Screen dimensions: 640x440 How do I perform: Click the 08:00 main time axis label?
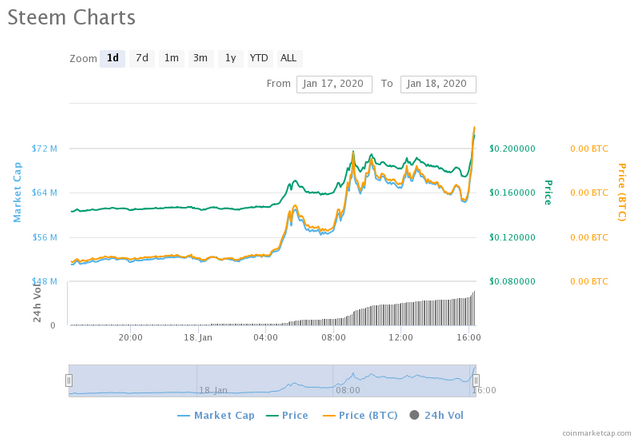(x=333, y=338)
